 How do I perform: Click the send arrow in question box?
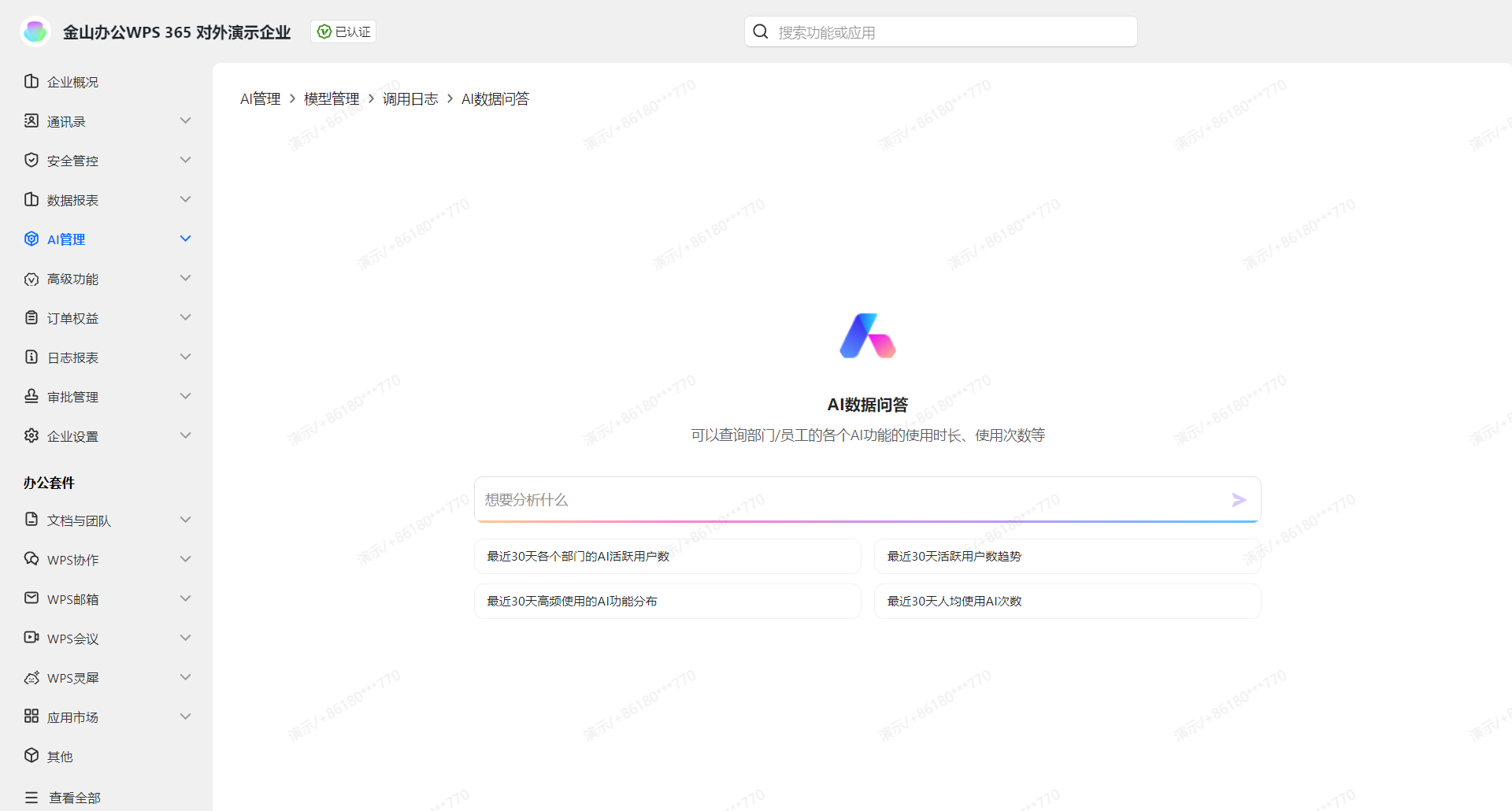pos(1239,500)
